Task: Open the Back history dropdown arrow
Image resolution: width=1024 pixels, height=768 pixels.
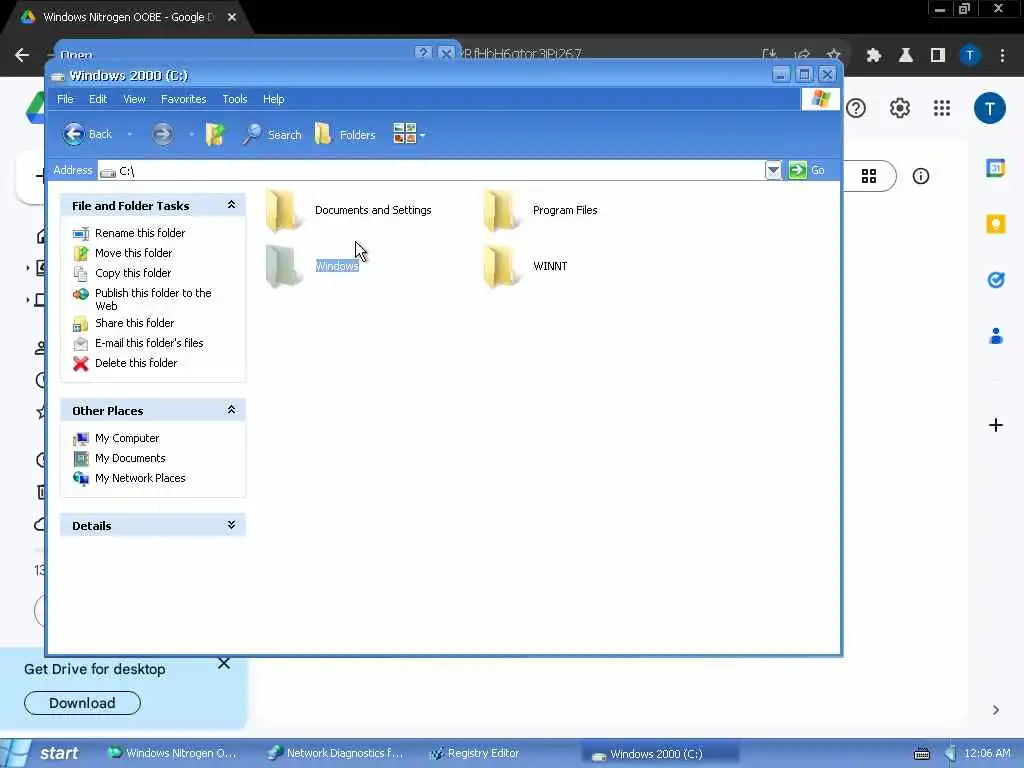Action: [x=130, y=135]
